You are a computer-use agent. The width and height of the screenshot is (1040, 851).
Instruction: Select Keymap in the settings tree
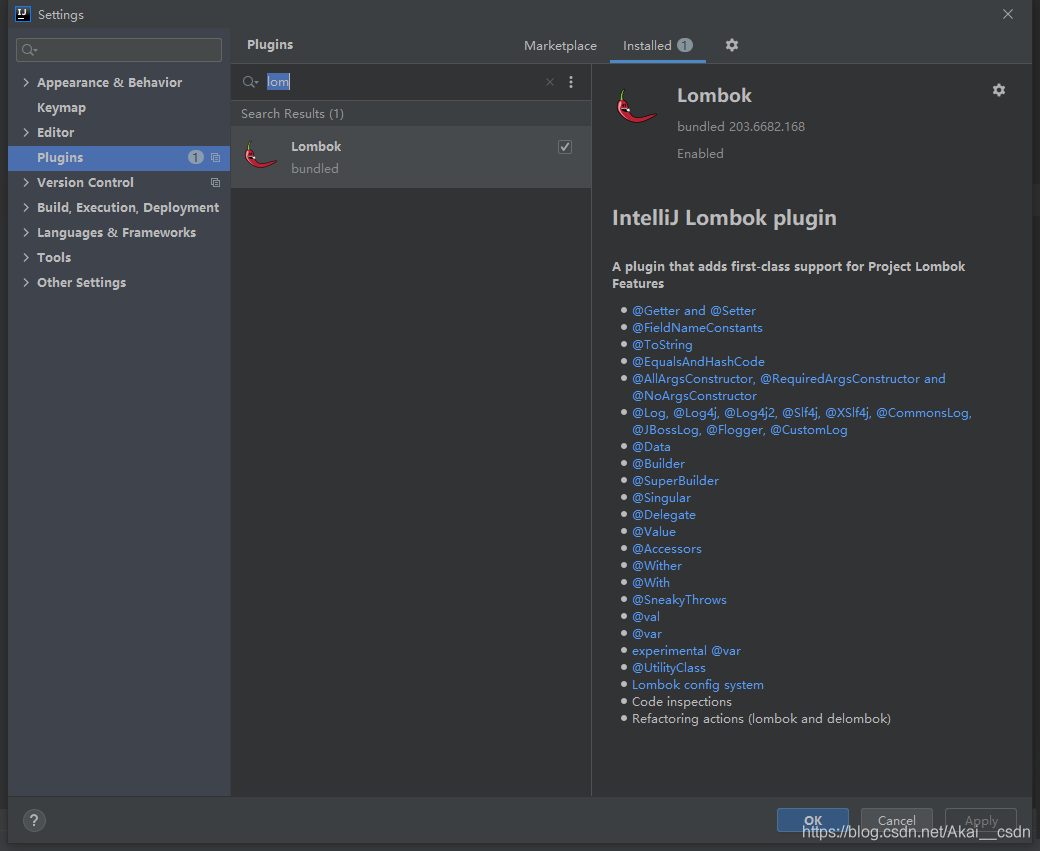[62, 107]
